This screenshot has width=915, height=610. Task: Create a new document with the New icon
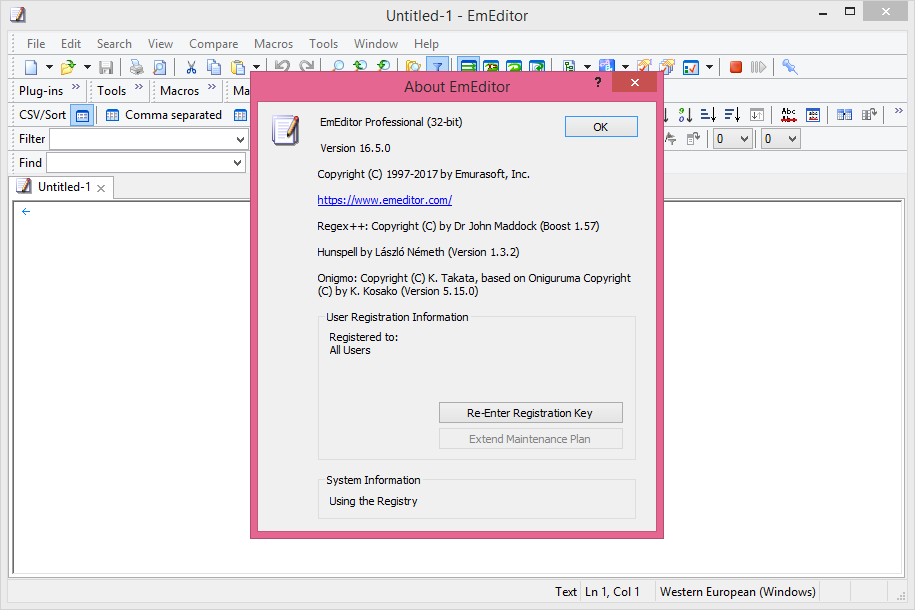coord(31,68)
